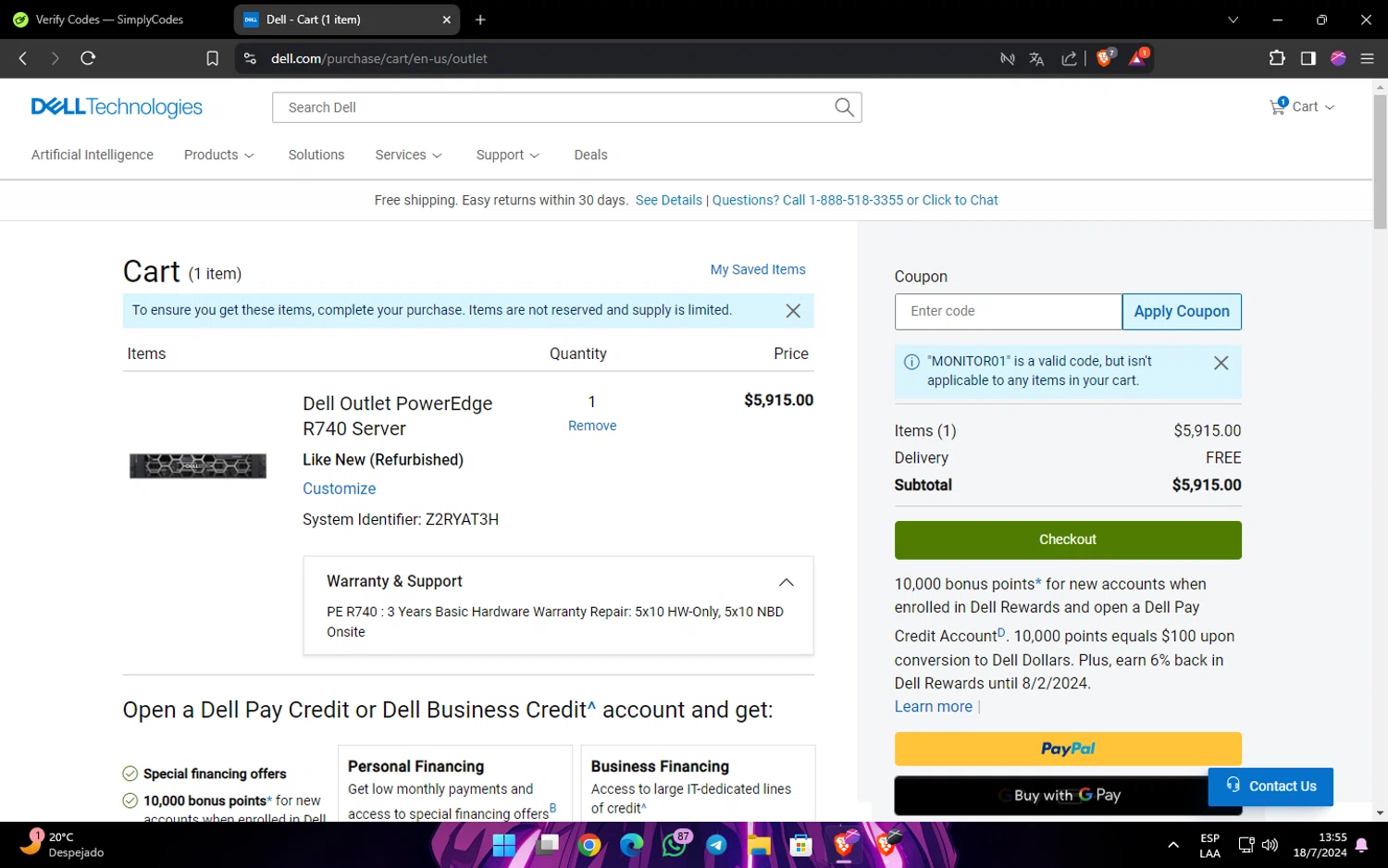Click the Dell Outlet PowerEdge R740 Server title
1388x868 pixels.
[x=398, y=415]
